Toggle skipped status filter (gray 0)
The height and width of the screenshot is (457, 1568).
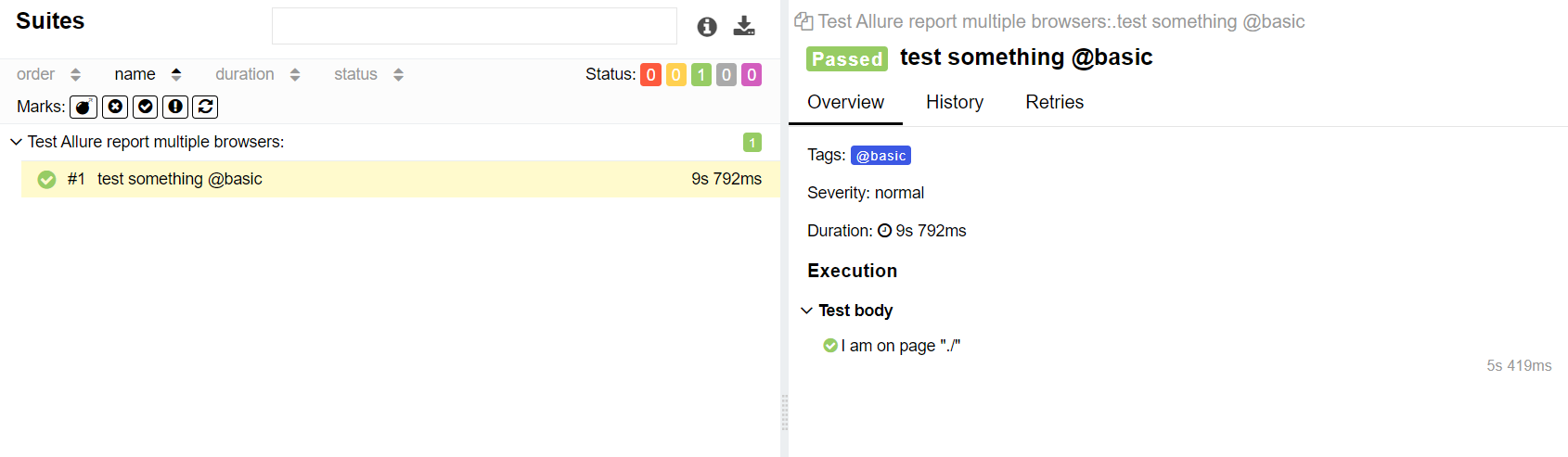coord(726,74)
